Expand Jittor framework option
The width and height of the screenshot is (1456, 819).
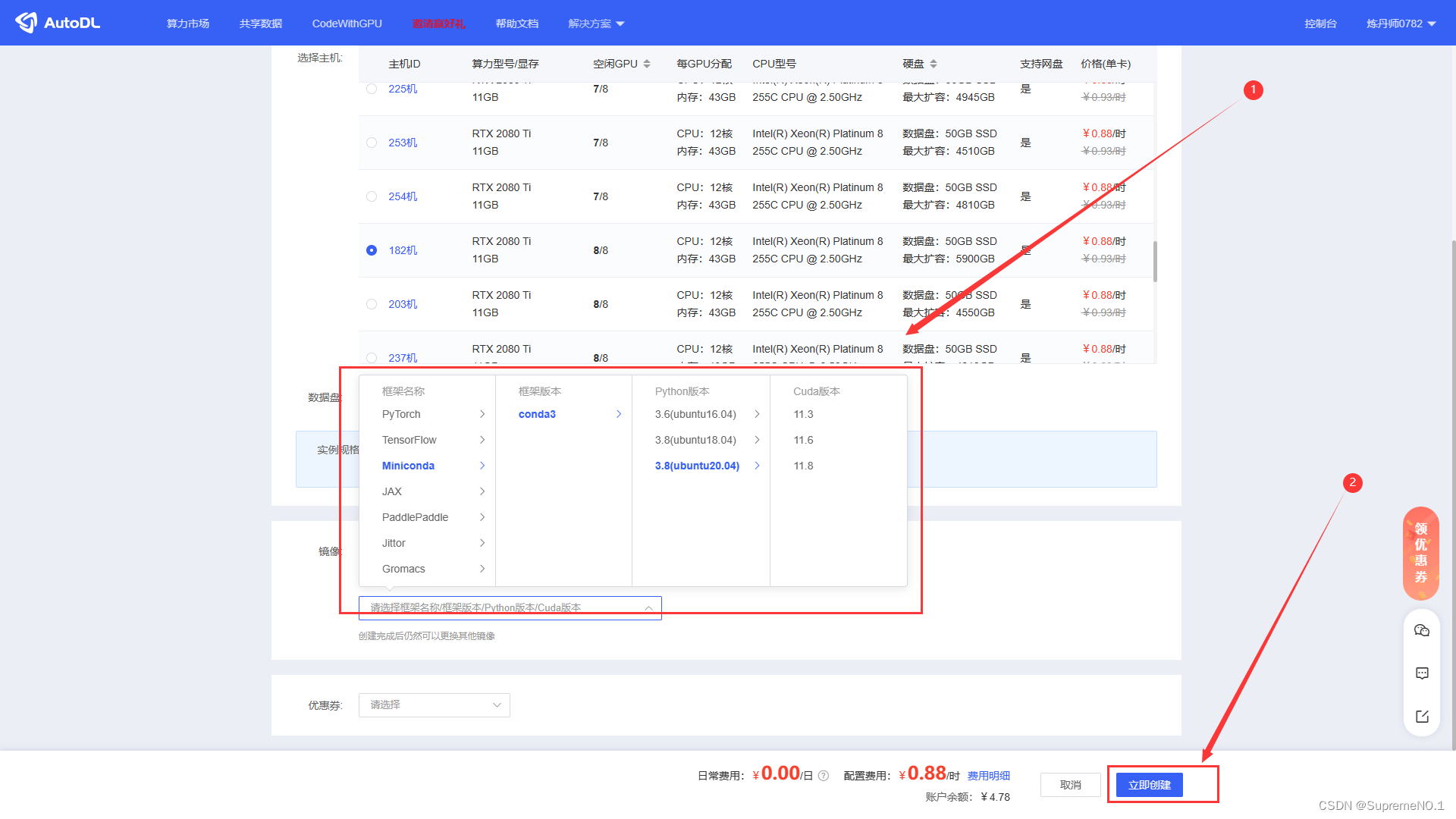(x=427, y=543)
